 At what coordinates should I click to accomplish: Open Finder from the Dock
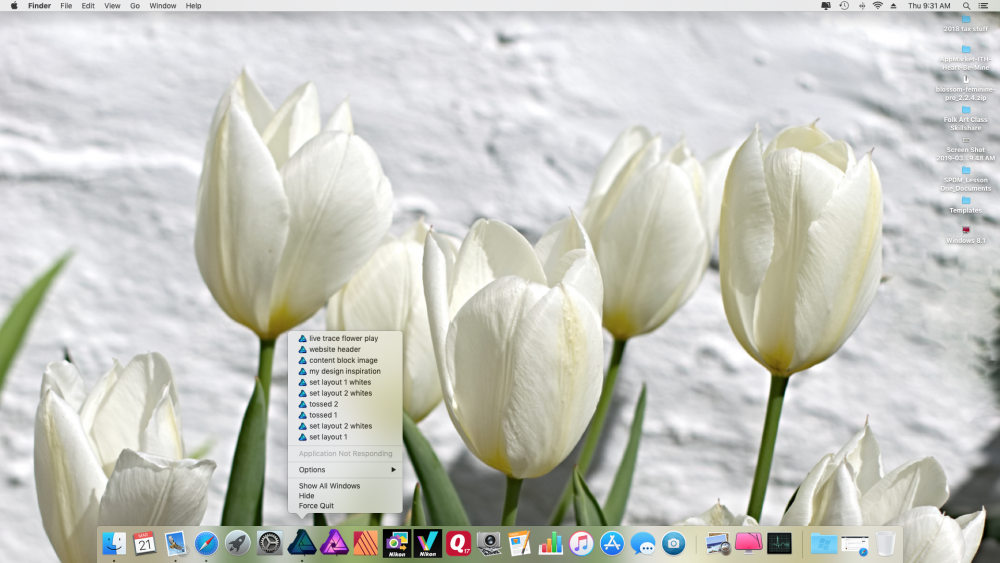[x=114, y=544]
